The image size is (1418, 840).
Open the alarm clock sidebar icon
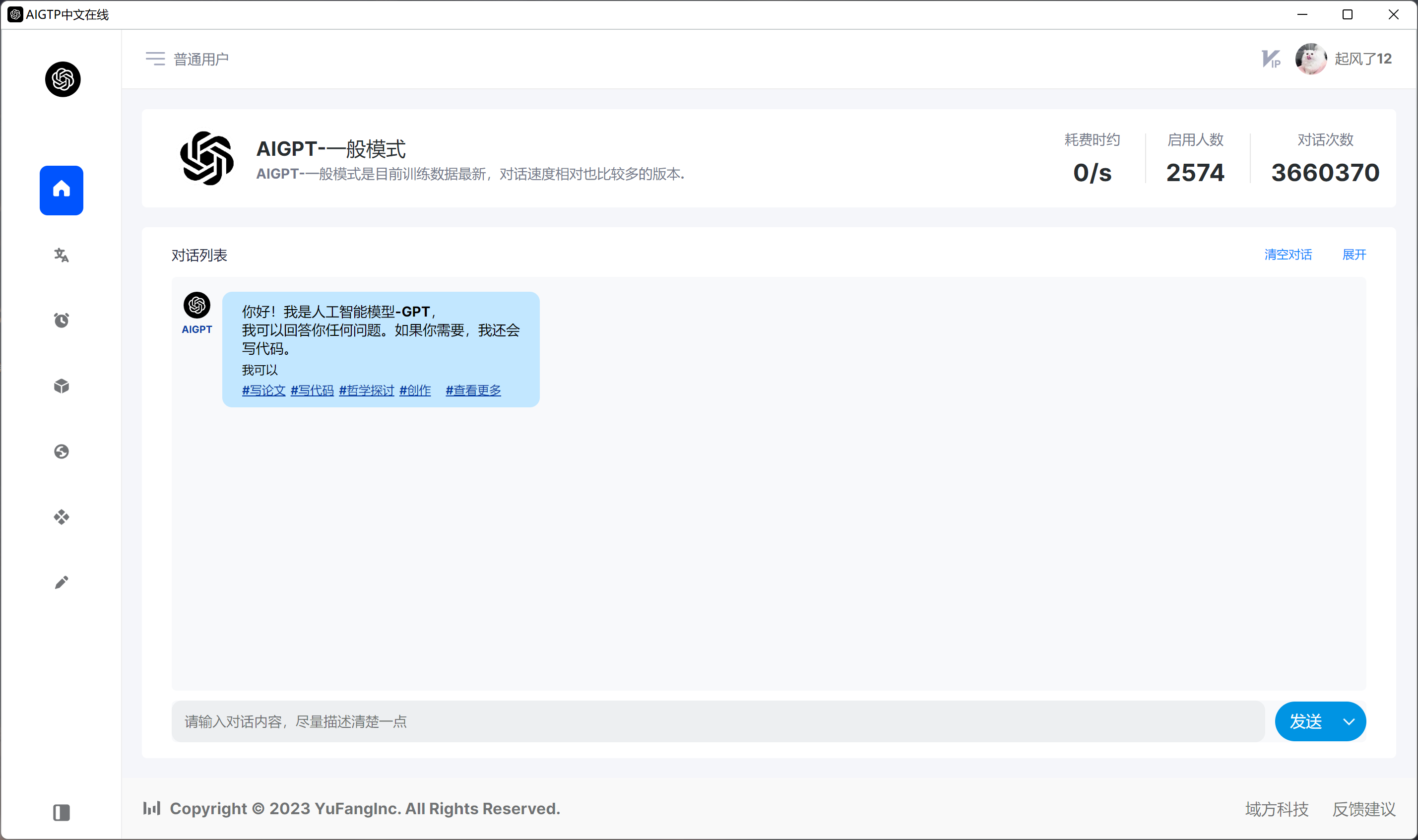61,321
